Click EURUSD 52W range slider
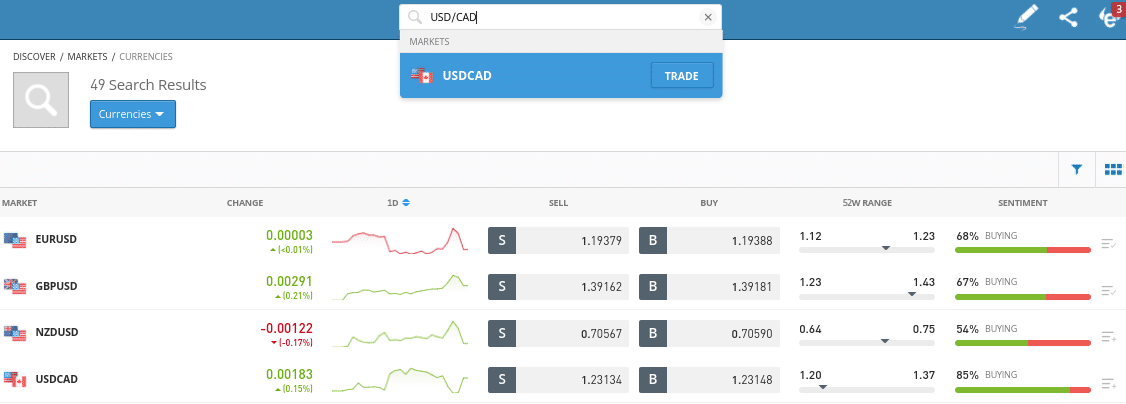Image resolution: width=1126 pixels, height=404 pixels. coord(867,249)
